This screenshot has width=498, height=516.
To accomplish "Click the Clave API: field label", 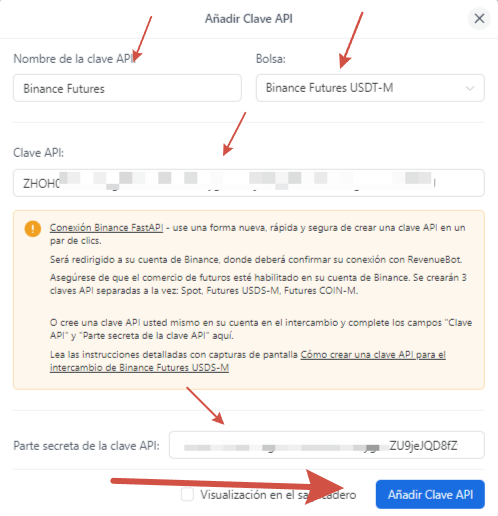I will click(38, 153).
